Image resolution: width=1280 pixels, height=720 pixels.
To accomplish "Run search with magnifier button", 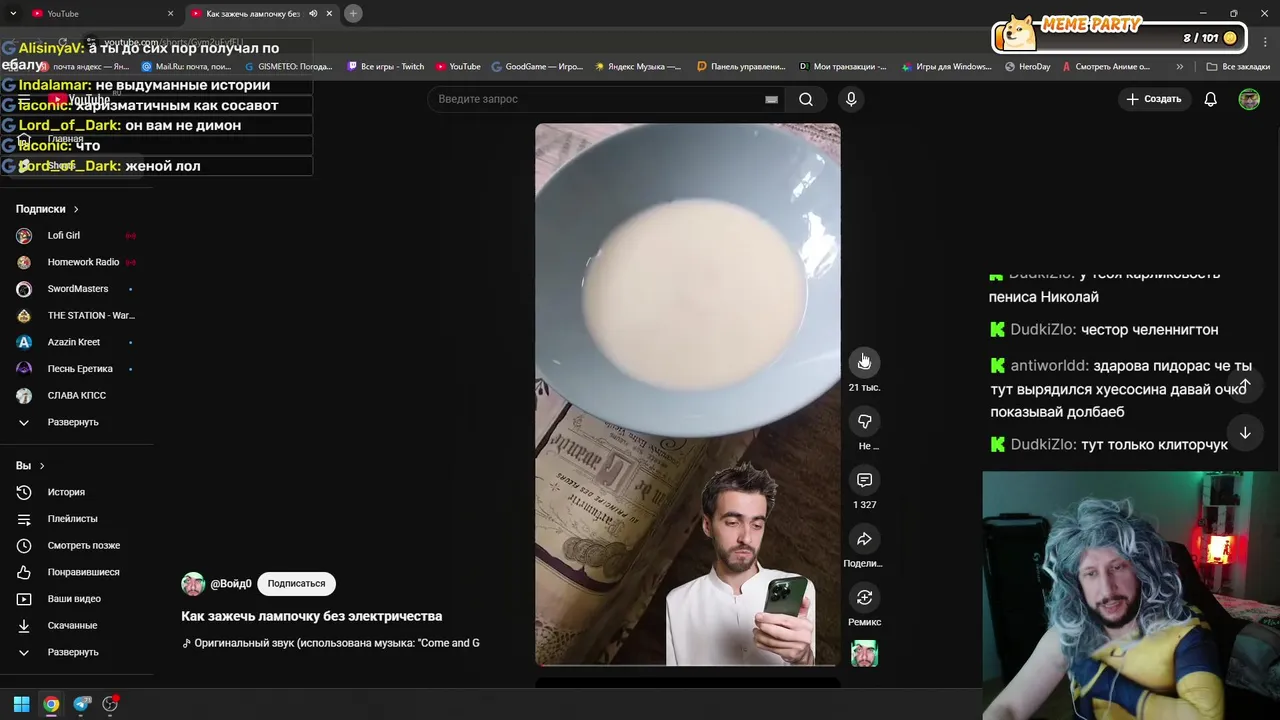I will [x=806, y=99].
